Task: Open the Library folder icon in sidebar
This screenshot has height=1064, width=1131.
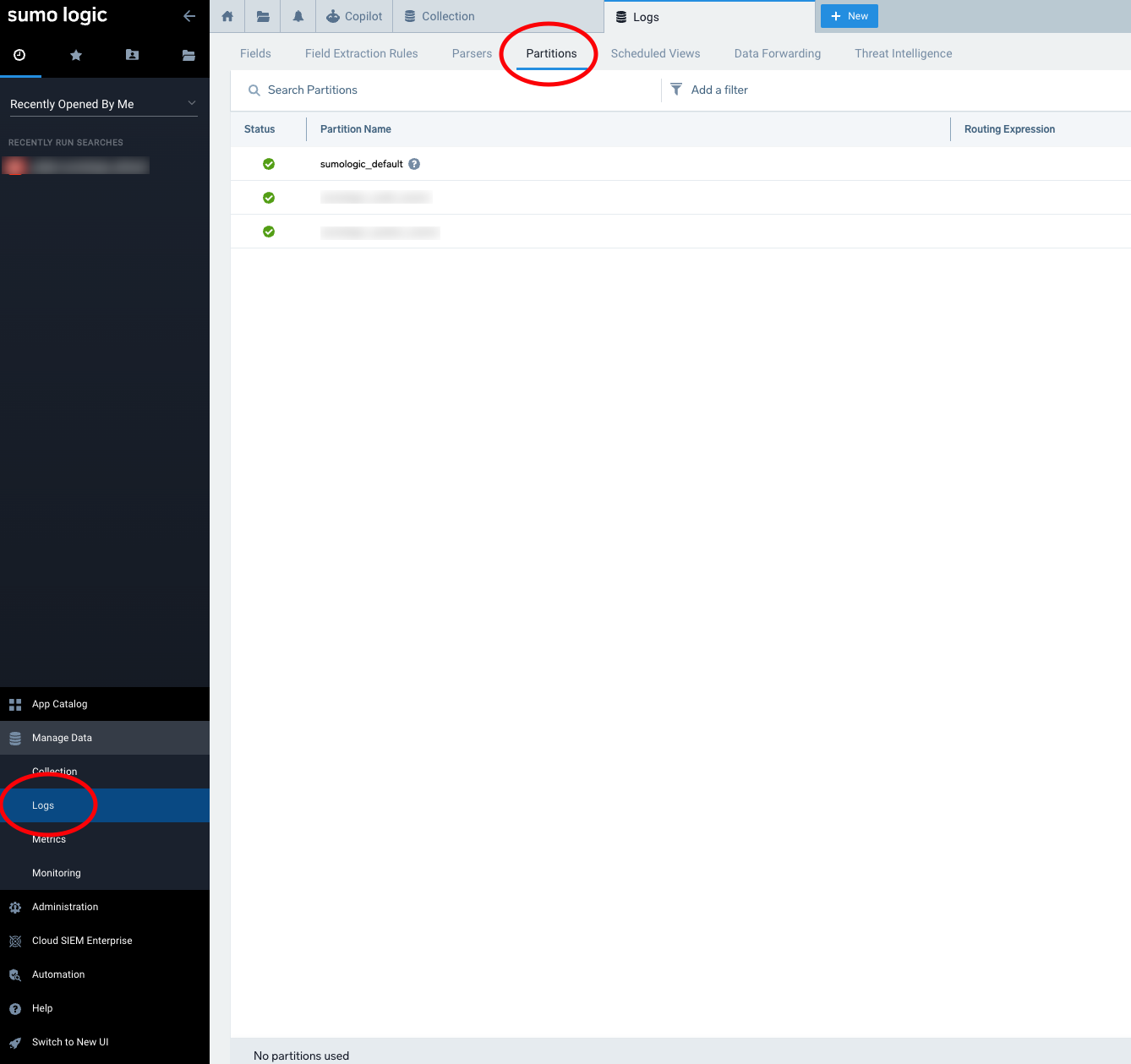Action: [x=188, y=55]
